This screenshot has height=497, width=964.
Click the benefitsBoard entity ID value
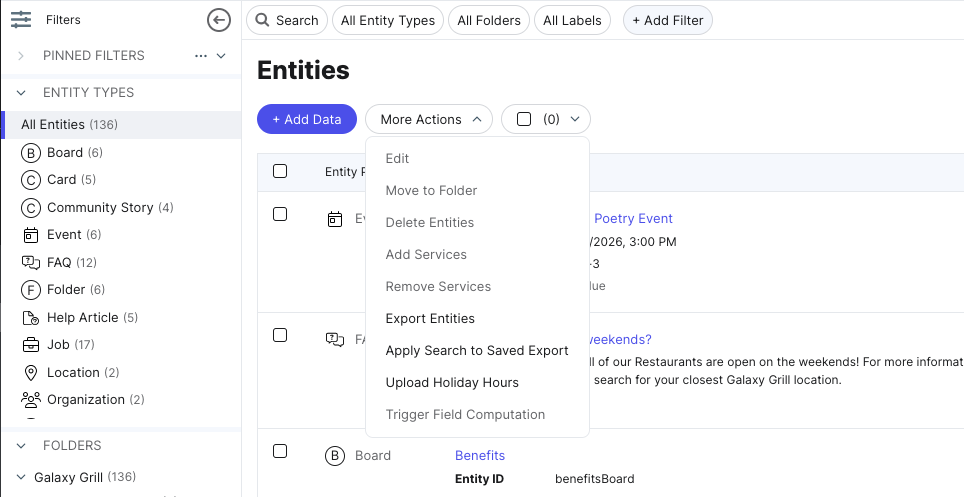click(x=595, y=479)
